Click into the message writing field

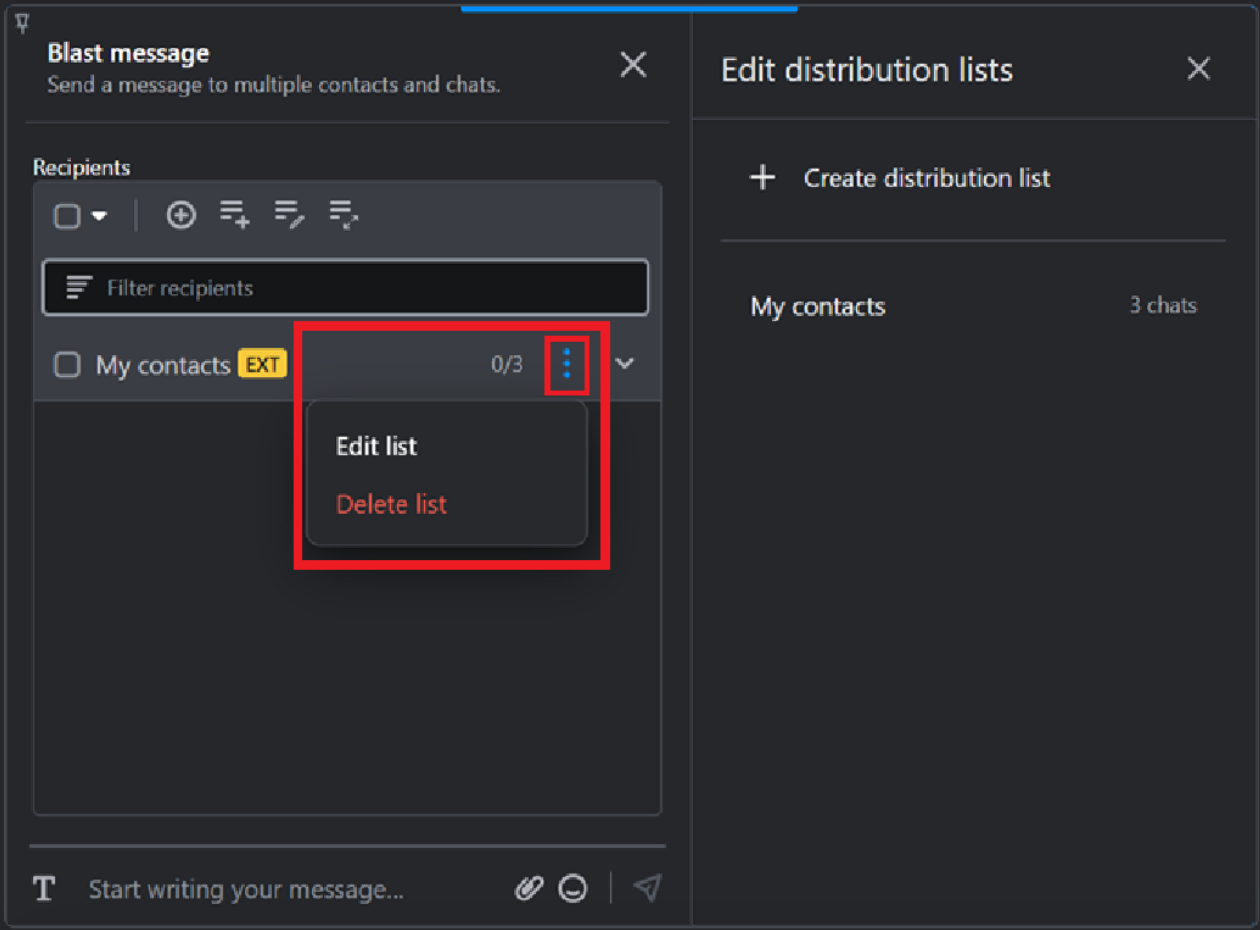click(x=246, y=889)
